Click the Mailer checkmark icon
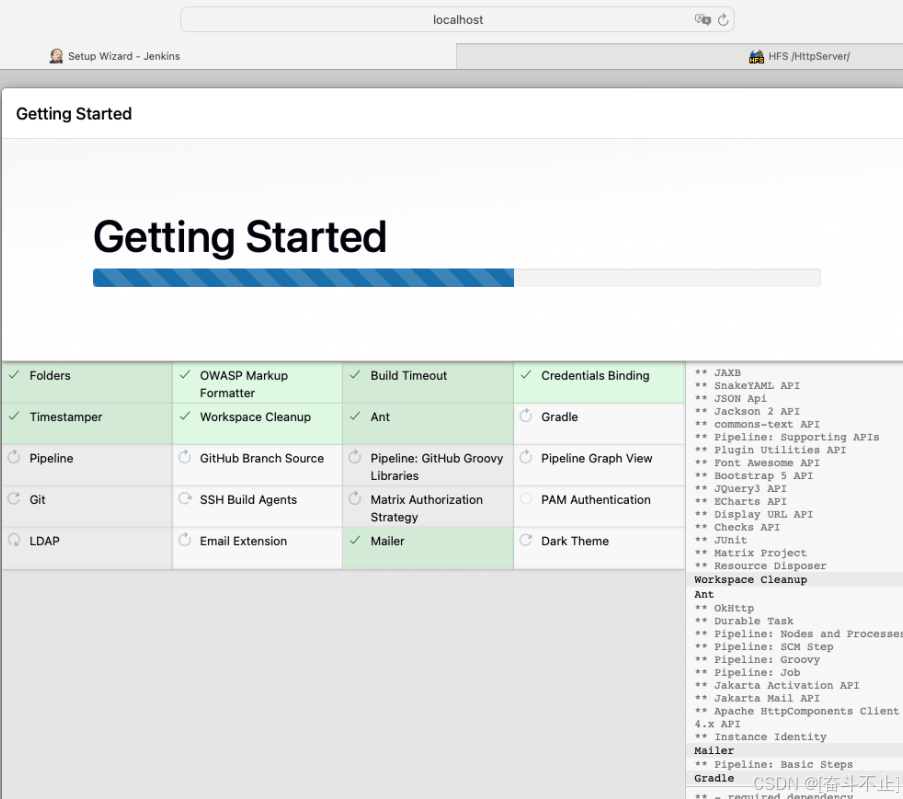The height and width of the screenshot is (799, 903). [355, 540]
